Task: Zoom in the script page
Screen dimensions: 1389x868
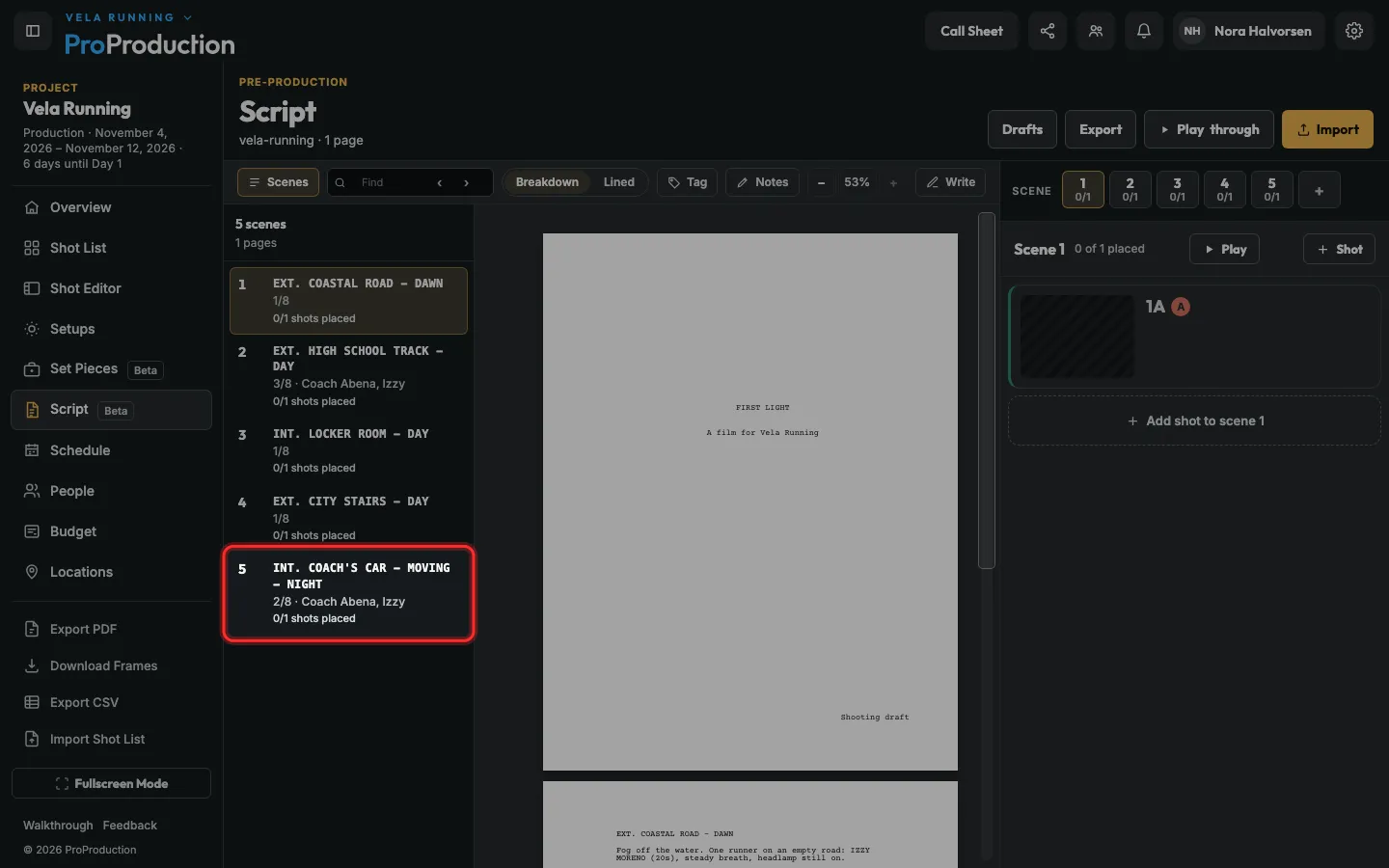Action: click(x=893, y=182)
